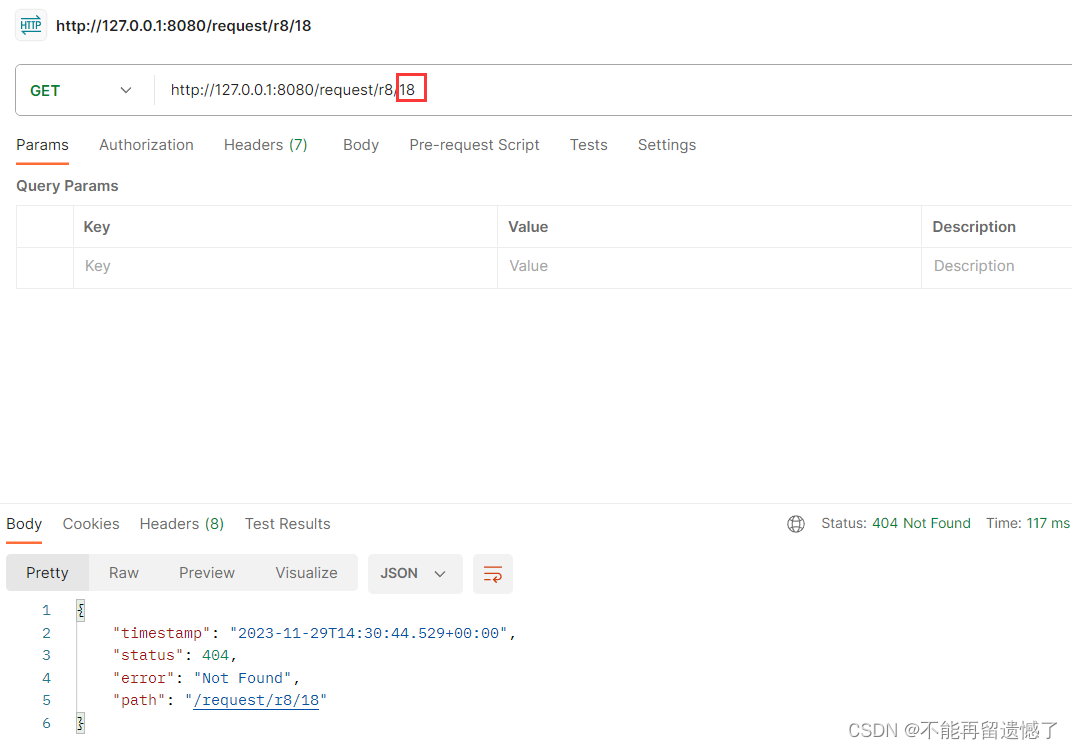Click the request URL input field
1072x749 pixels.
[615, 90]
